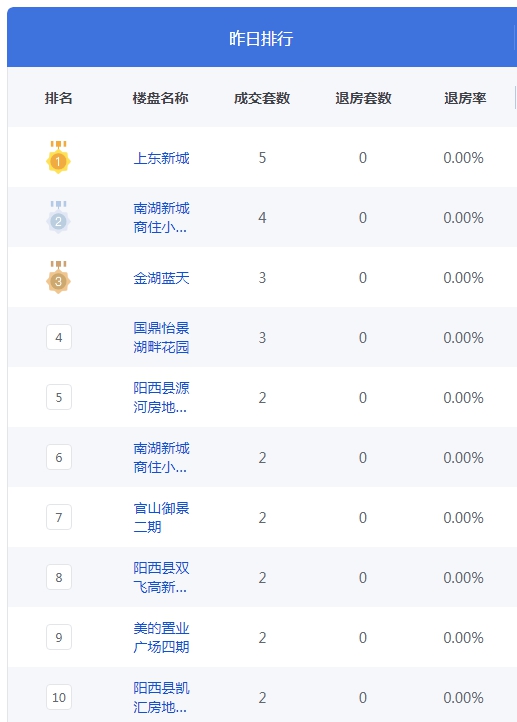The width and height of the screenshot is (517, 722).
Task: Click the 退房率 column header
Action: coord(465,98)
